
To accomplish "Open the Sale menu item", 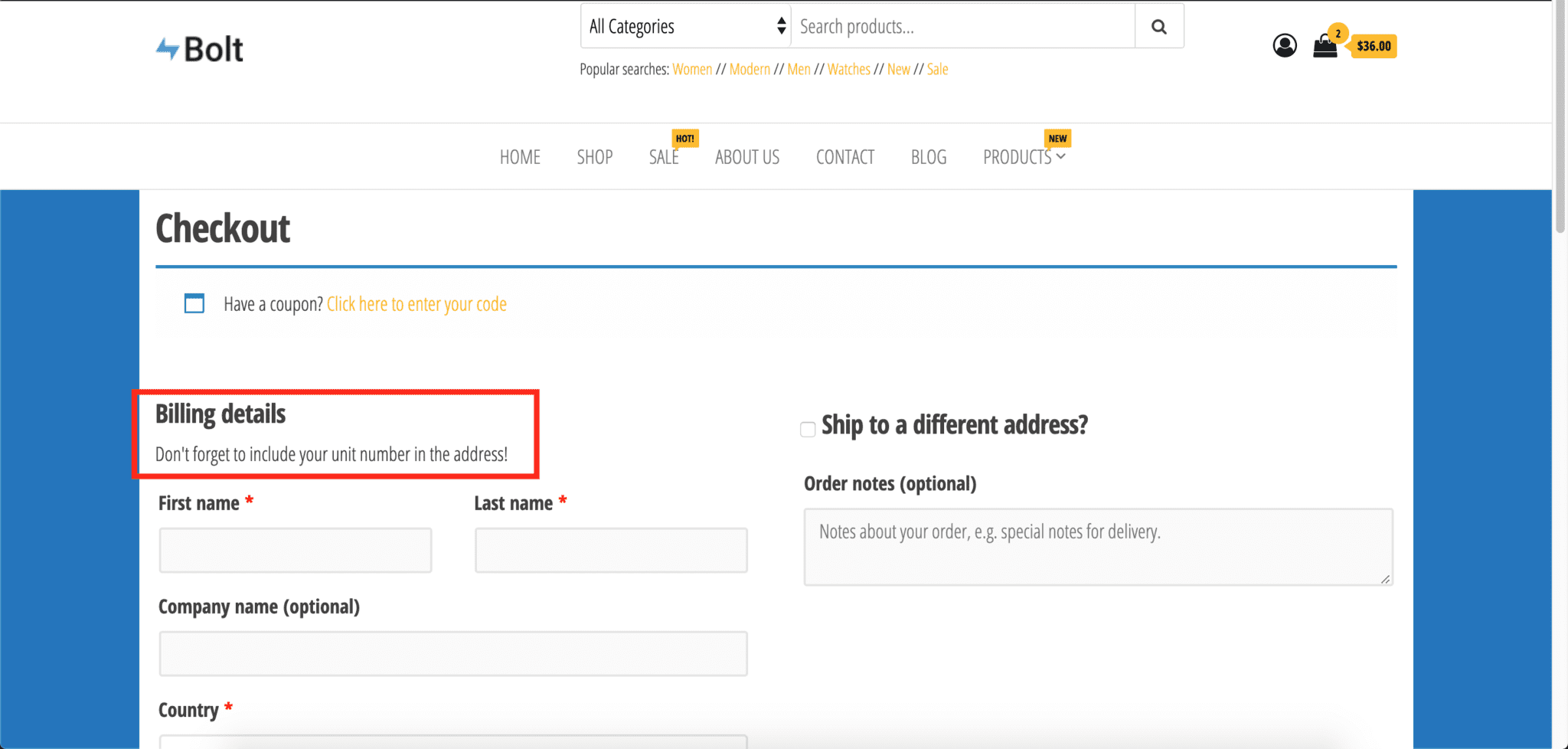I will click(x=664, y=157).
